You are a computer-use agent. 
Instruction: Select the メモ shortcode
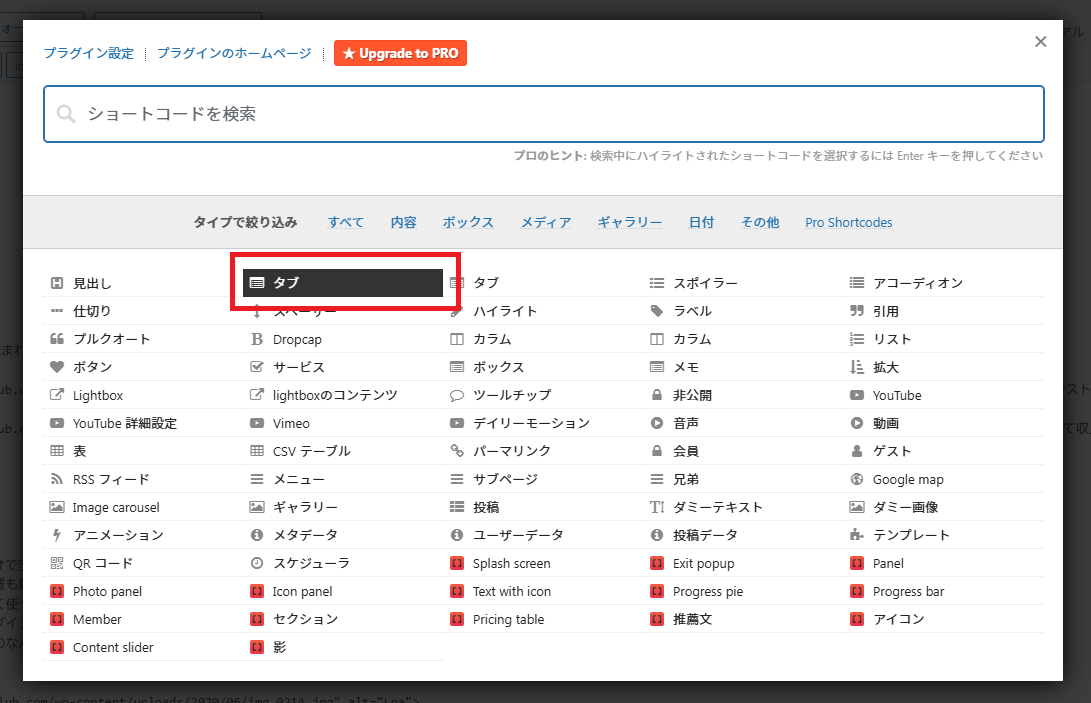pos(743,367)
